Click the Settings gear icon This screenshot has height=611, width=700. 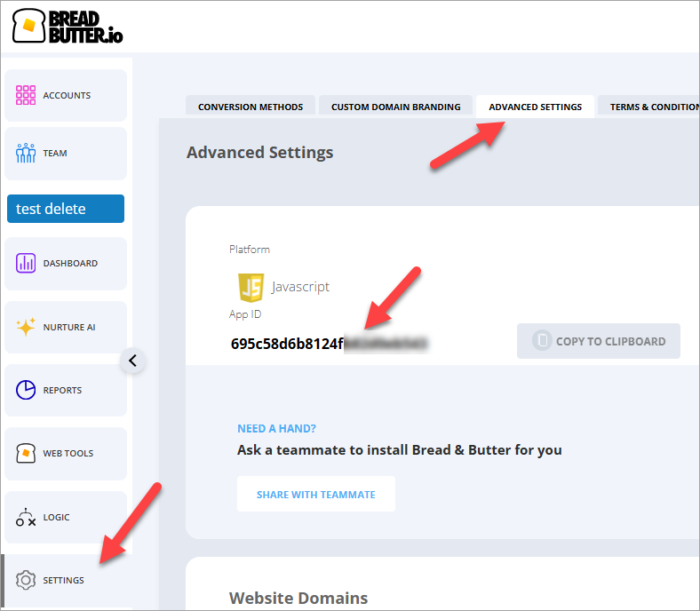point(26,580)
